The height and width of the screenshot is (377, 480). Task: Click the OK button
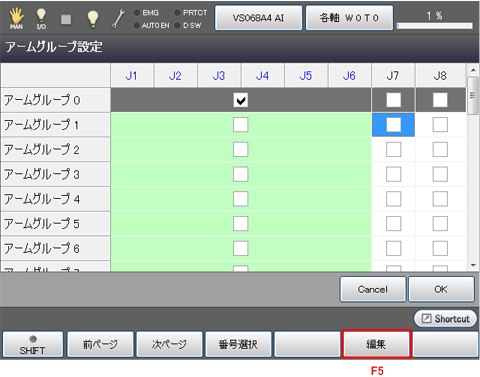point(441,289)
